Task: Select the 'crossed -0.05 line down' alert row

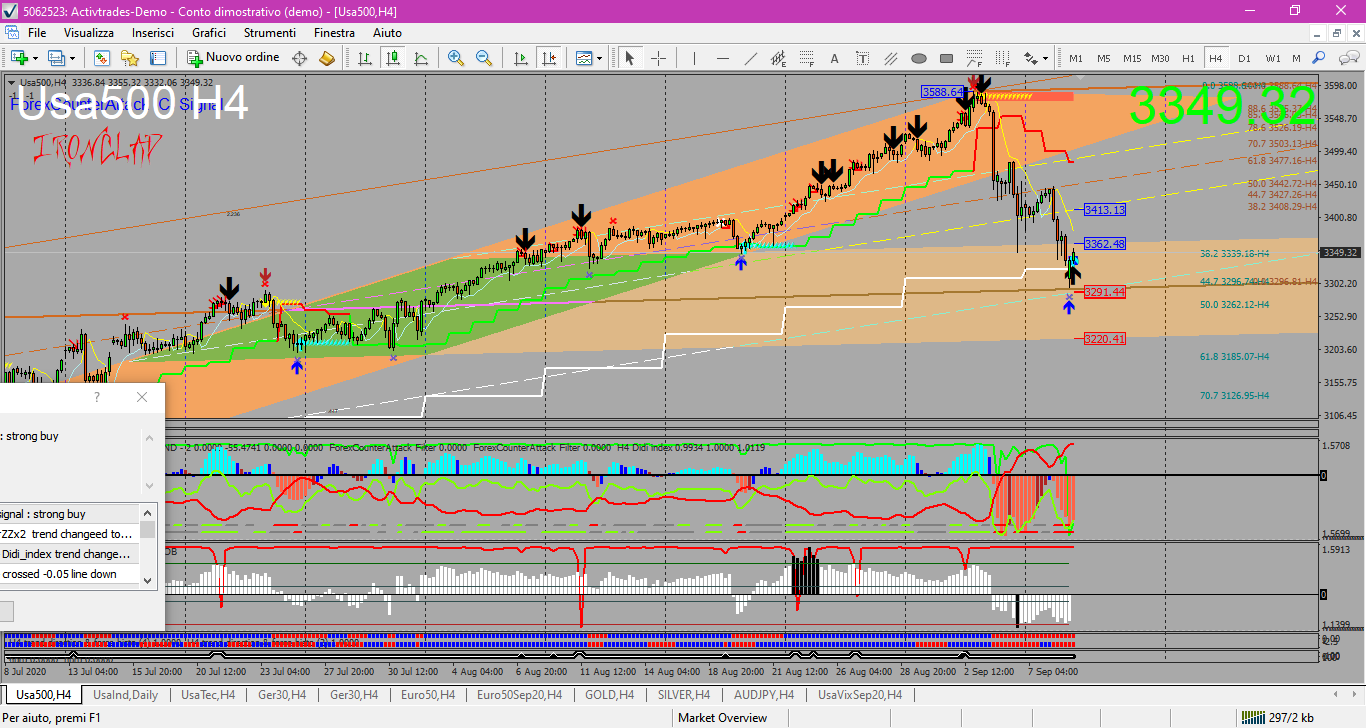Action: click(69, 574)
